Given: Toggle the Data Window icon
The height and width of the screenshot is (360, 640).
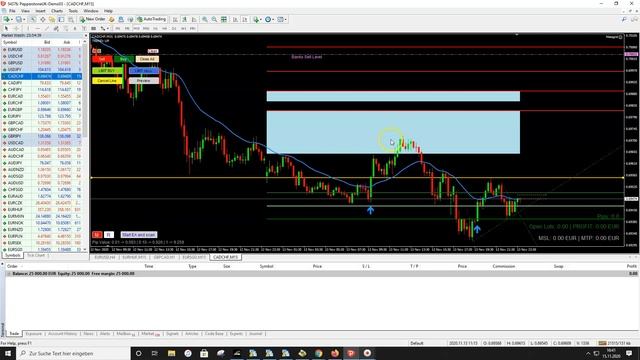Looking at the screenshot, I should (x=42, y=19).
